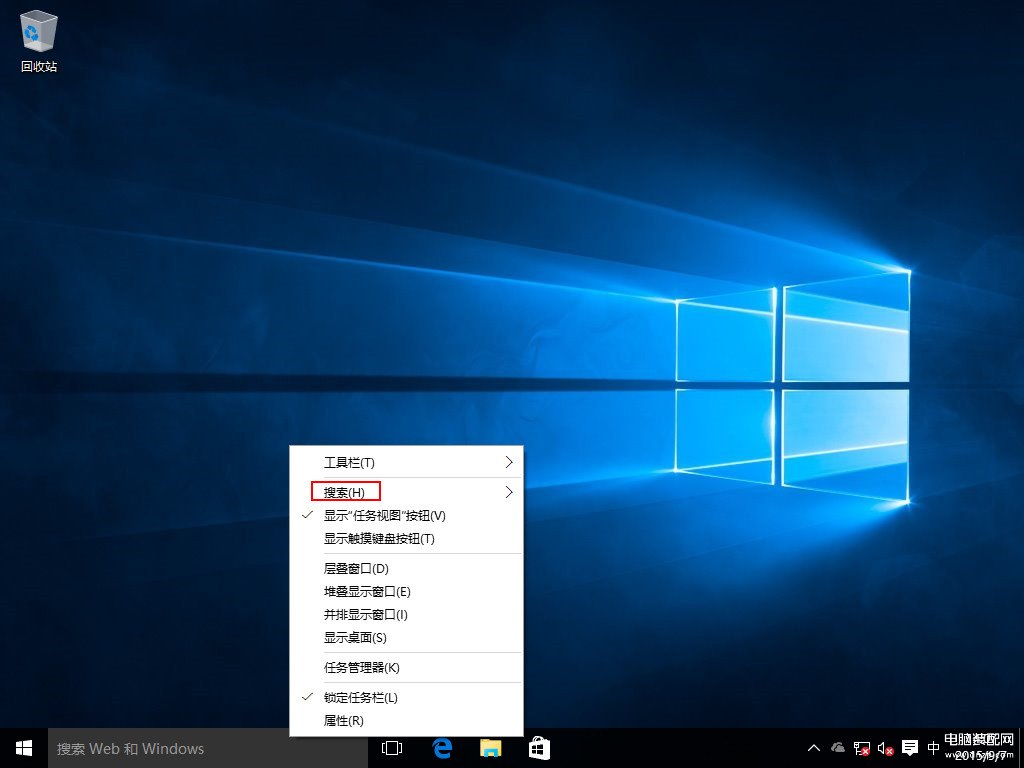This screenshot has width=1024, height=768.
Task: Open the Action Center notifications icon
Action: tap(910, 748)
